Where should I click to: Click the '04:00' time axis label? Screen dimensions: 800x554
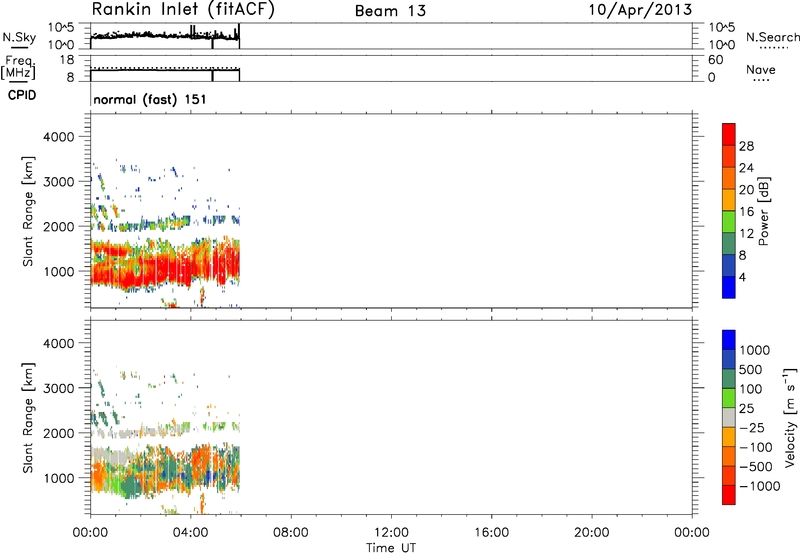pyautogui.click(x=191, y=533)
